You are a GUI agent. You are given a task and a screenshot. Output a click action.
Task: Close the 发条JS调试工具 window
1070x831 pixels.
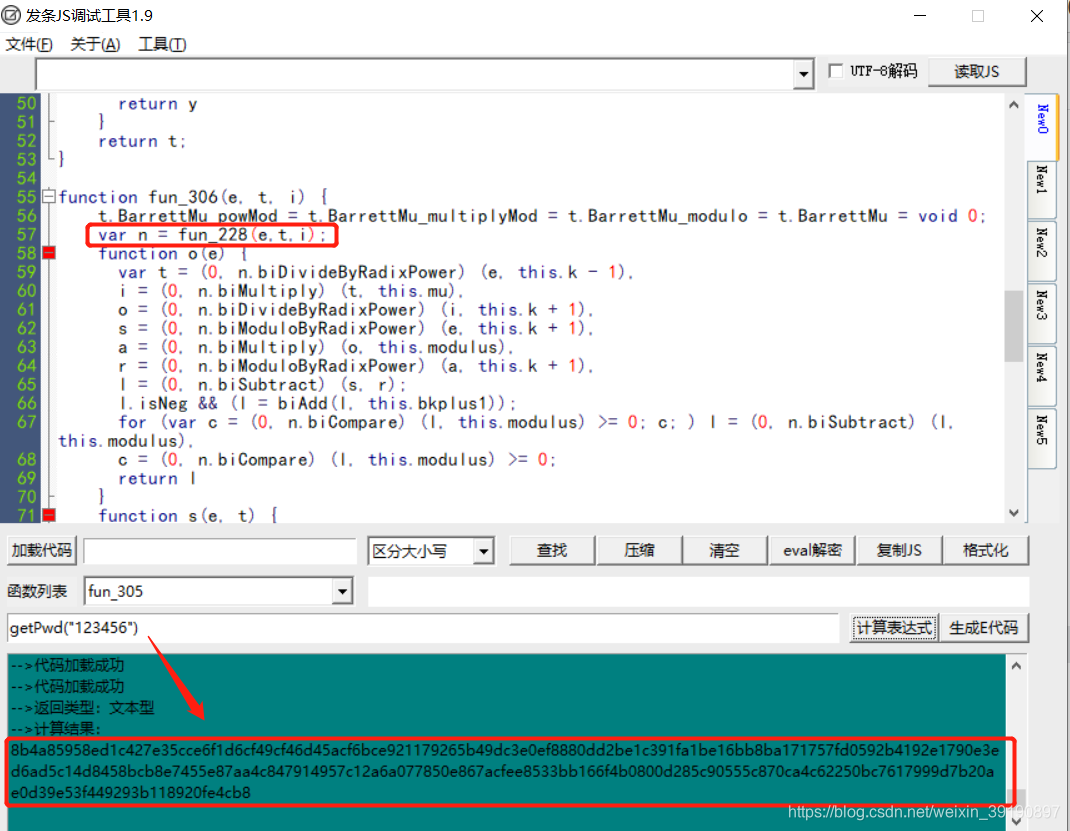pyautogui.click(x=1037, y=15)
